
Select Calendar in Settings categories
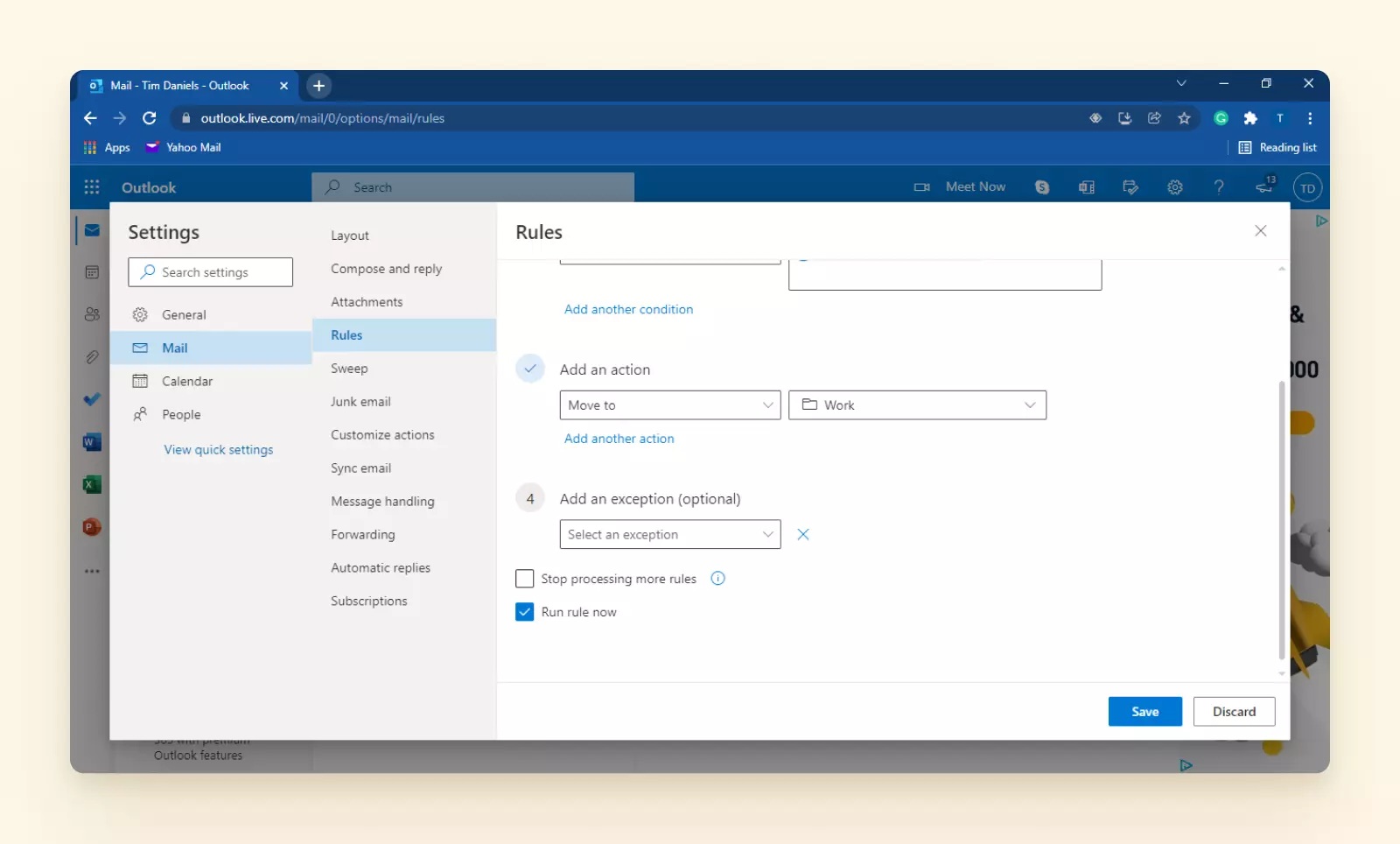coord(211,381)
